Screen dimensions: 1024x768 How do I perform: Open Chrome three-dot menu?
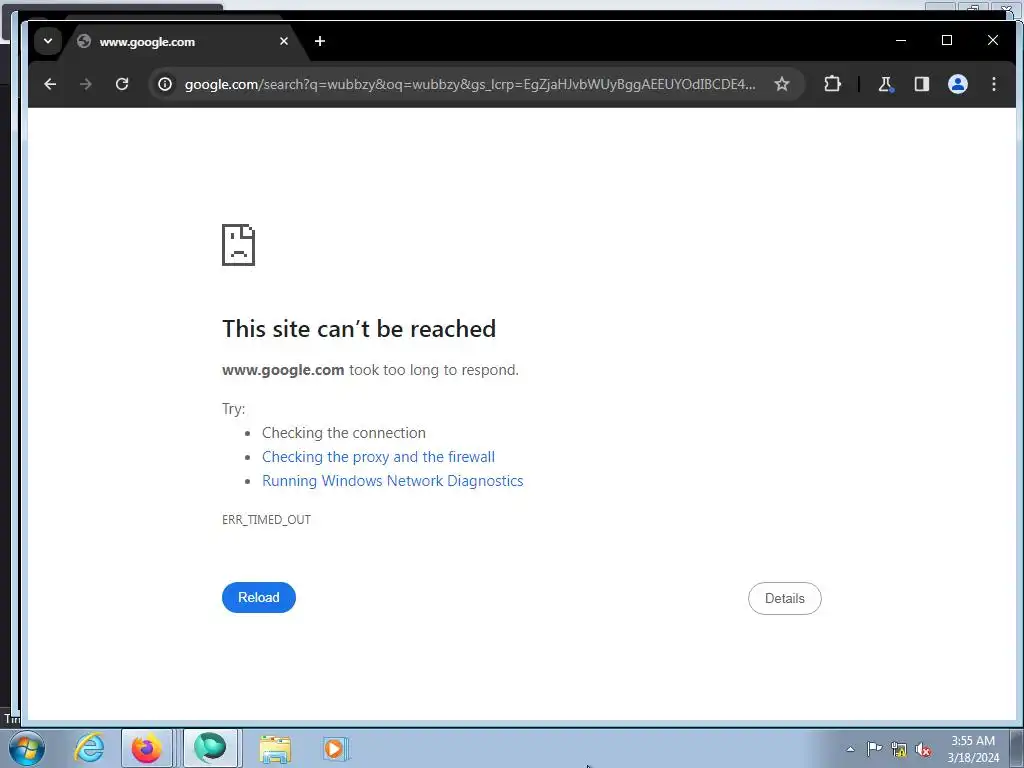coord(993,84)
